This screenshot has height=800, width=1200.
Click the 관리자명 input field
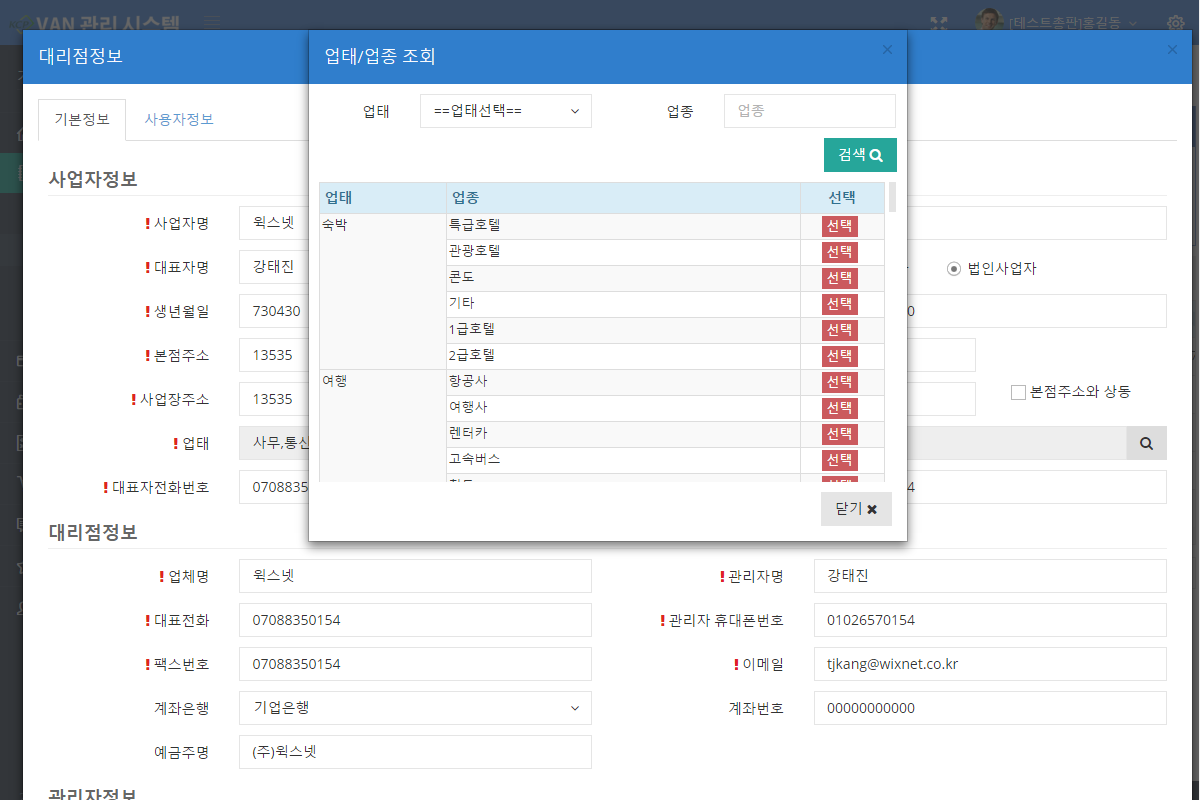pyautogui.click(x=990, y=576)
